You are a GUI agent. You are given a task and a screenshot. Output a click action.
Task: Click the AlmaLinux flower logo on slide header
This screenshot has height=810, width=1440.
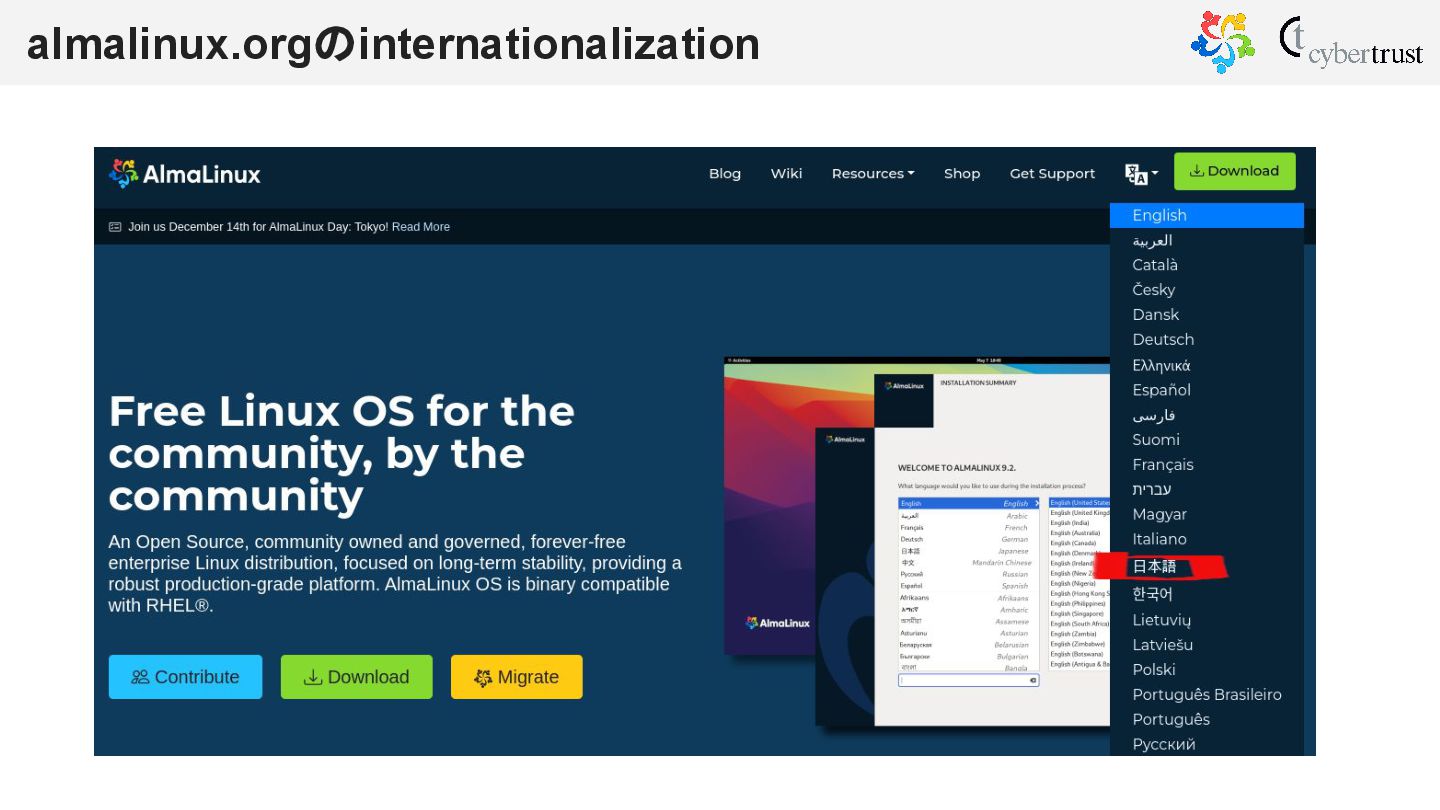tap(1222, 42)
